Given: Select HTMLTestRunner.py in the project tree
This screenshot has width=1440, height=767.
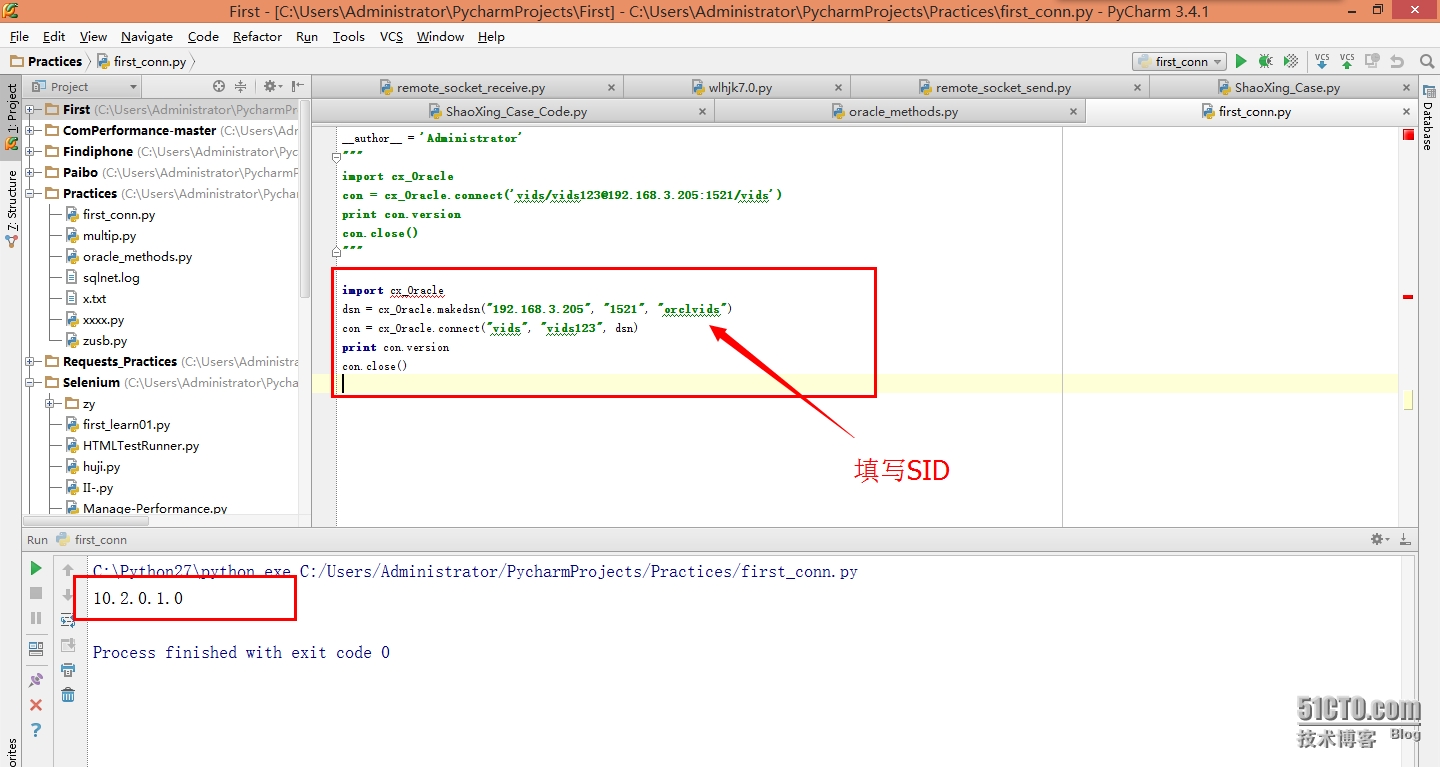Looking at the screenshot, I should (133, 445).
